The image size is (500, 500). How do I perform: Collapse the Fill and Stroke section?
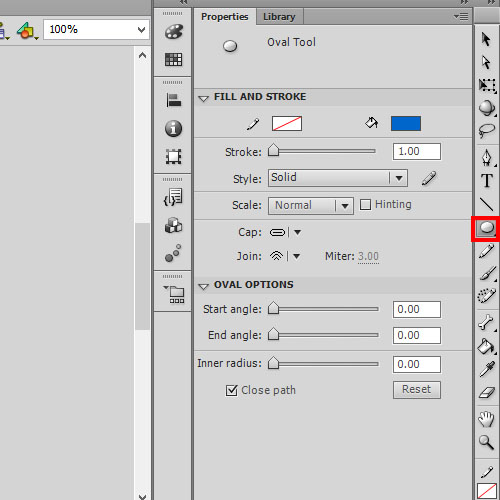click(x=203, y=98)
